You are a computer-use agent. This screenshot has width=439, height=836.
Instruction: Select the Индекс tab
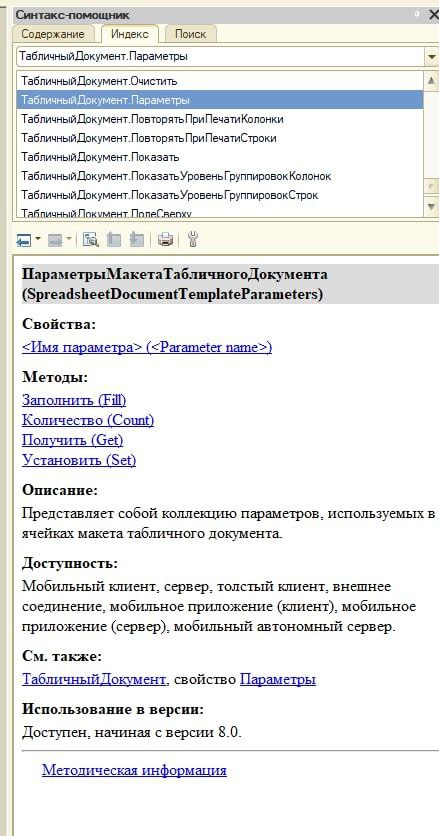tap(130, 34)
